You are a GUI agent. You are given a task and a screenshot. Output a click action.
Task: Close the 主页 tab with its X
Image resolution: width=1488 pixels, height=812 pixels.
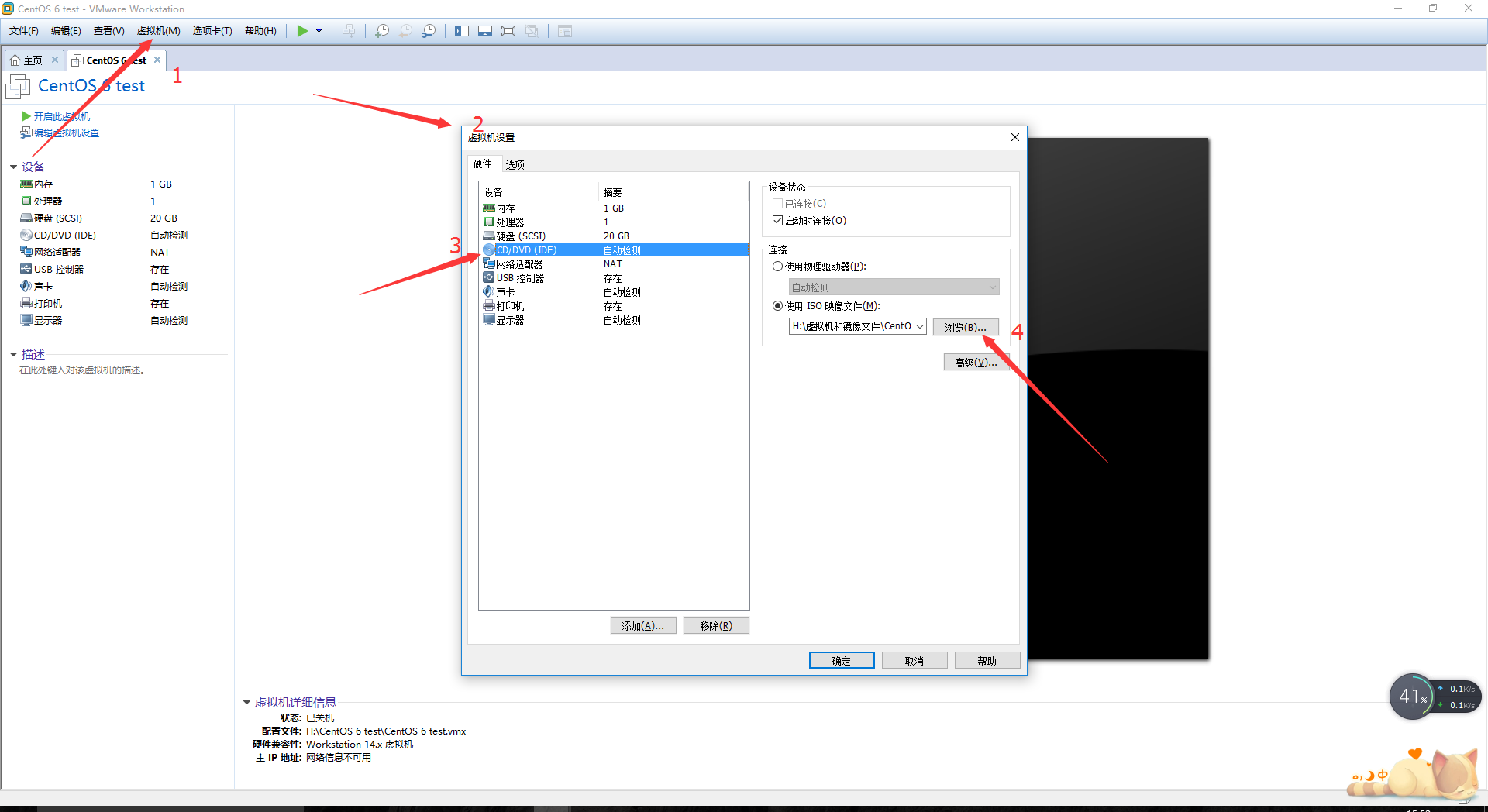tap(55, 60)
